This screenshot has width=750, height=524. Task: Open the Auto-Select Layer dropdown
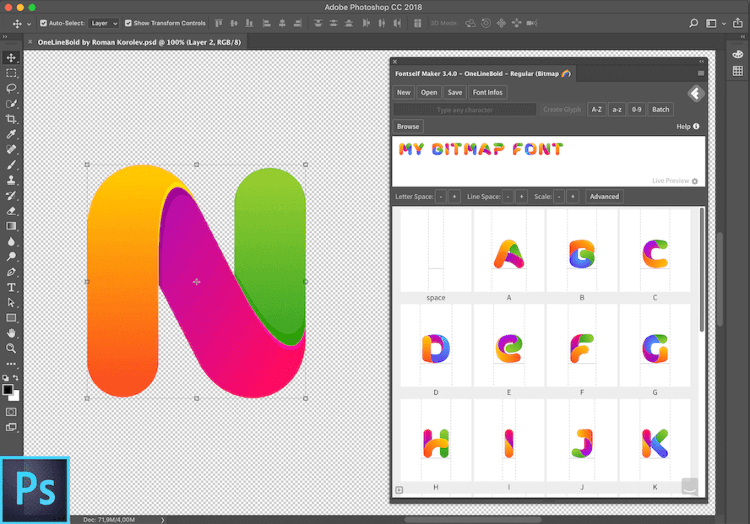103,23
